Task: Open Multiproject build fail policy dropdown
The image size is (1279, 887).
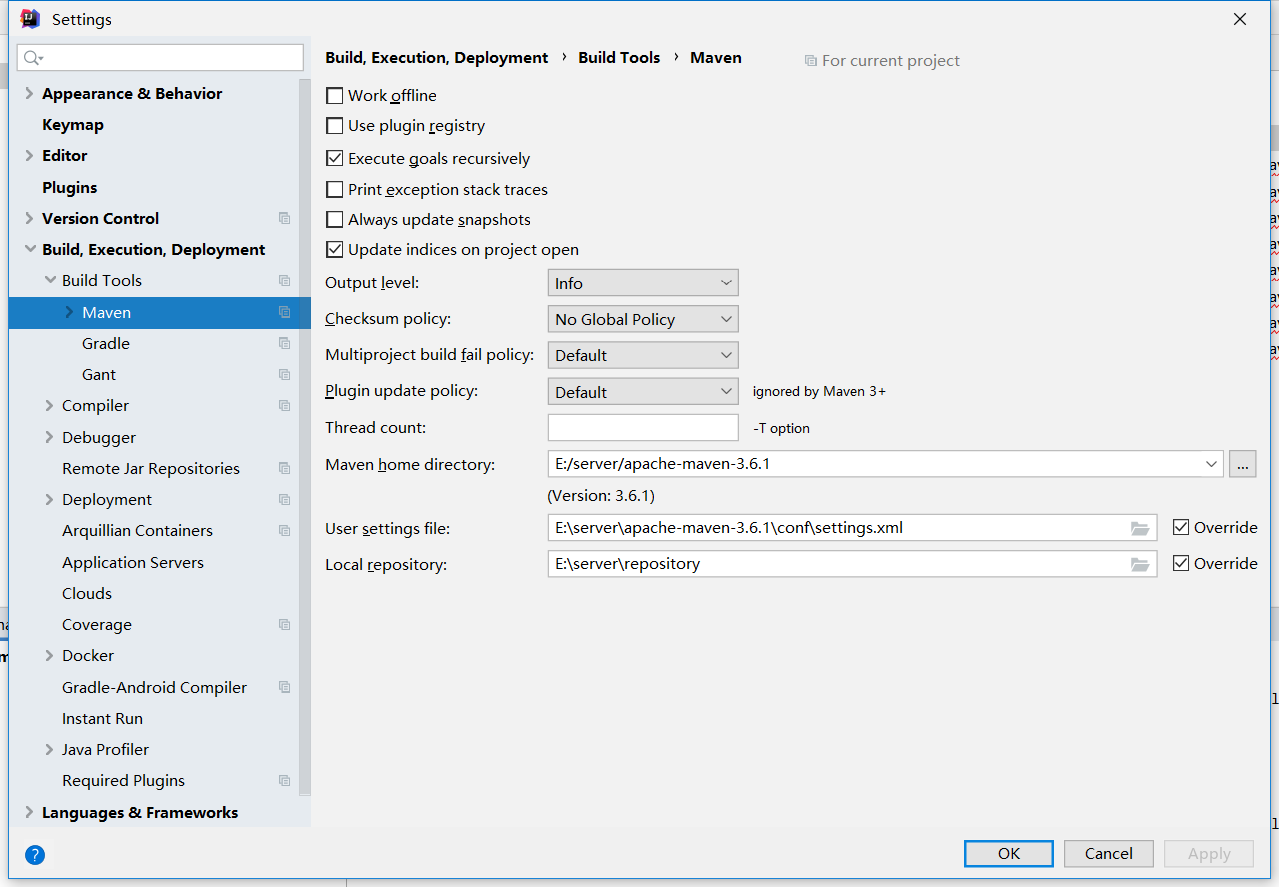Action: click(x=643, y=355)
